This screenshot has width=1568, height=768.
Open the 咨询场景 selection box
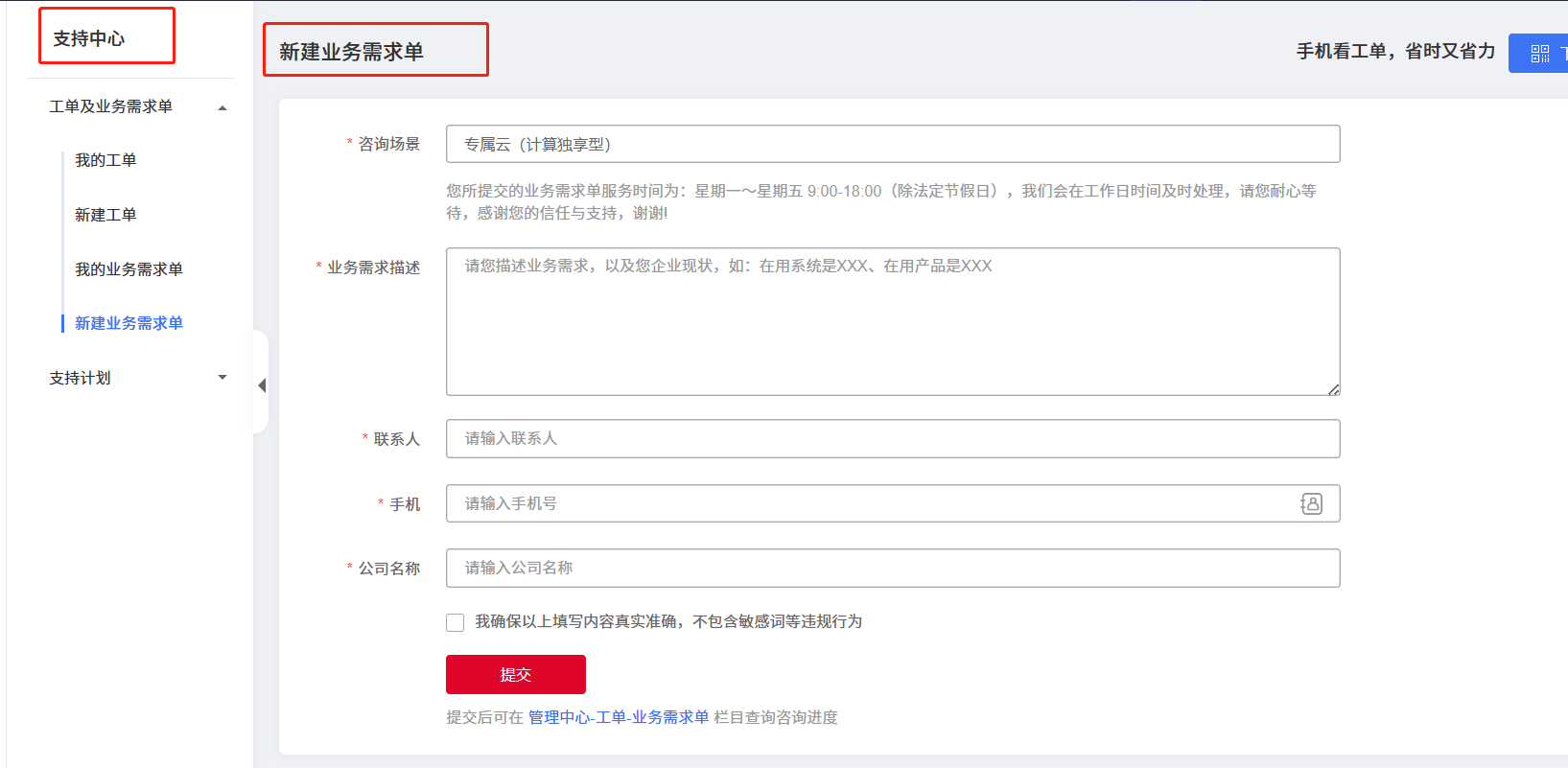pyautogui.click(x=892, y=144)
